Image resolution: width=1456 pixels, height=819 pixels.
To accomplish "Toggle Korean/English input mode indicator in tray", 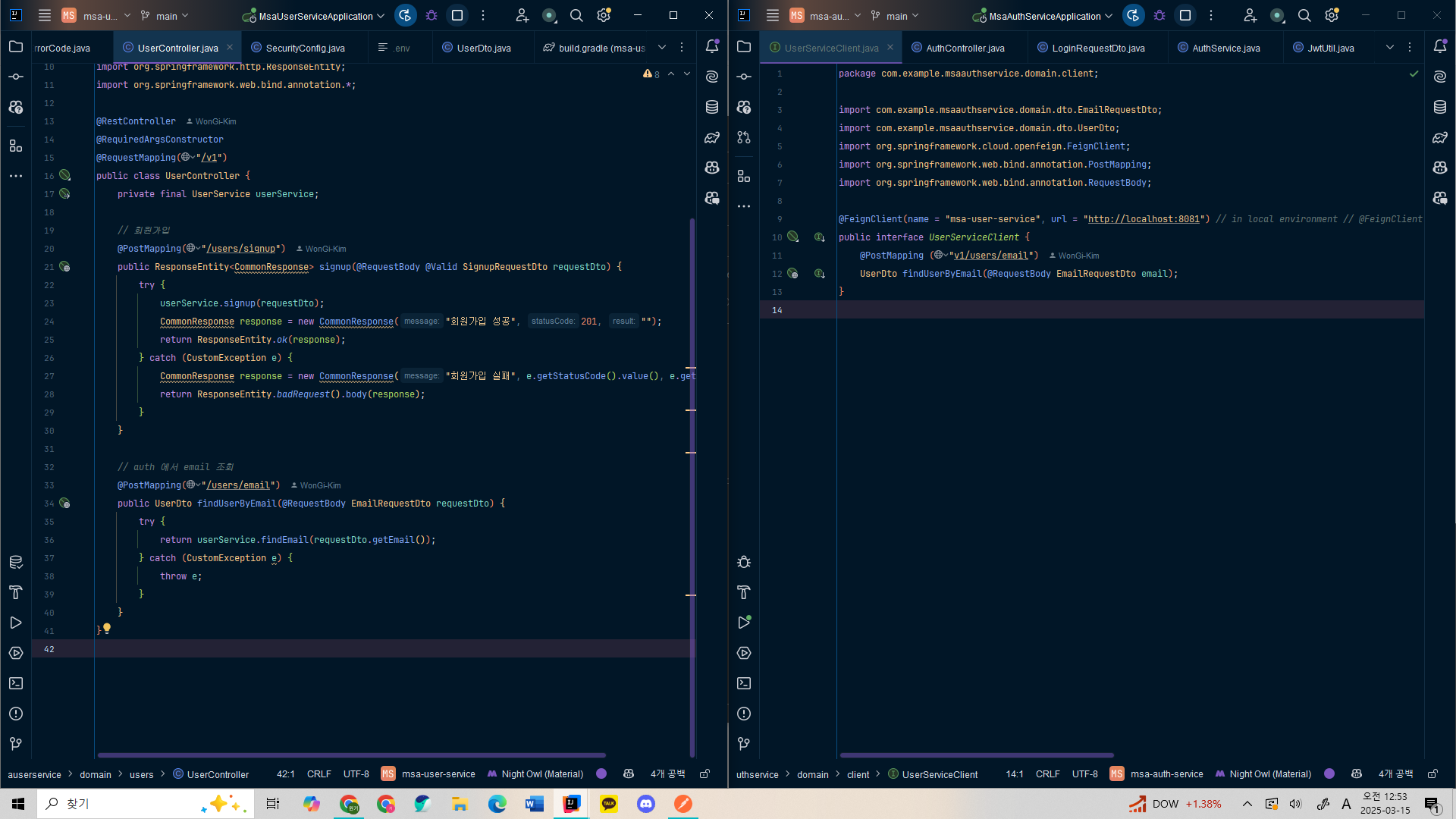I will (x=1346, y=804).
